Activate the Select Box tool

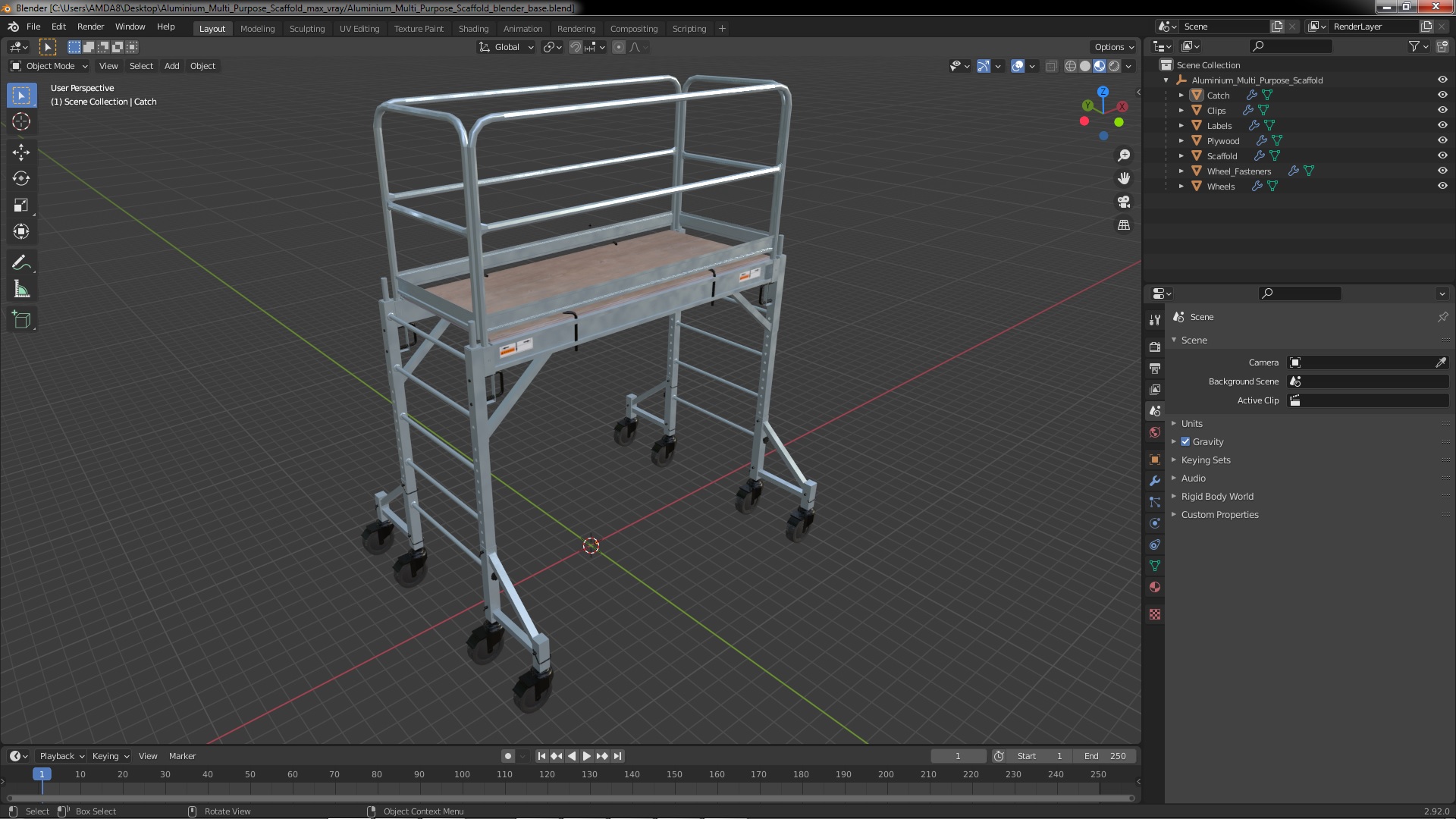21,95
